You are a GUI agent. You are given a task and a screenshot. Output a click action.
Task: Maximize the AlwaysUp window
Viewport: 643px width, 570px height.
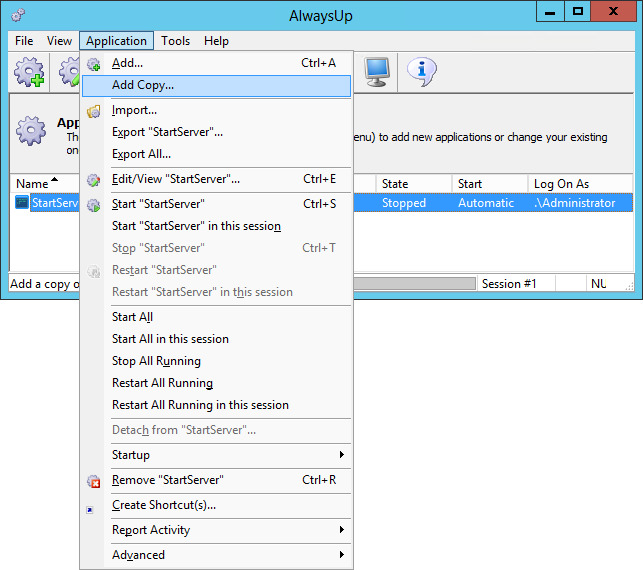pos(578,11)
